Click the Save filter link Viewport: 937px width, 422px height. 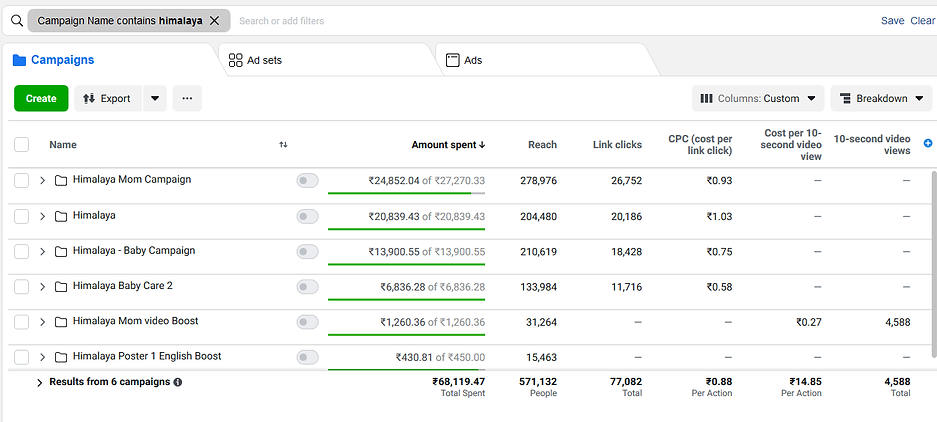click(892, 20)
